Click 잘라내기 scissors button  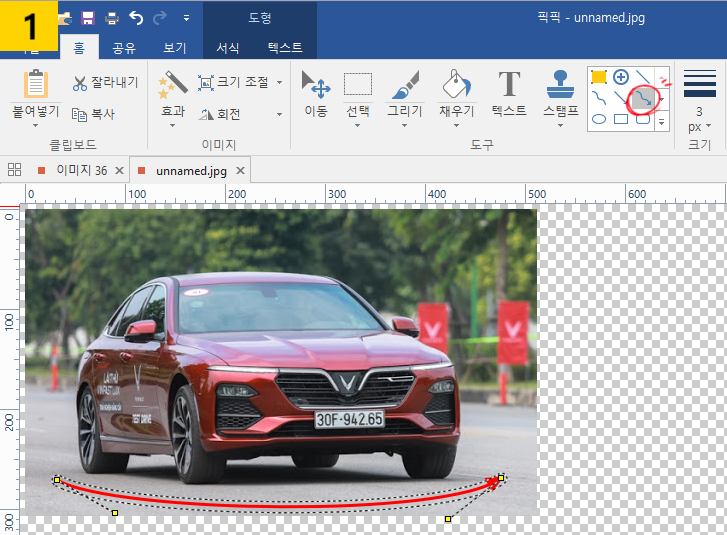pyautogui.click(x=106, y=83)
